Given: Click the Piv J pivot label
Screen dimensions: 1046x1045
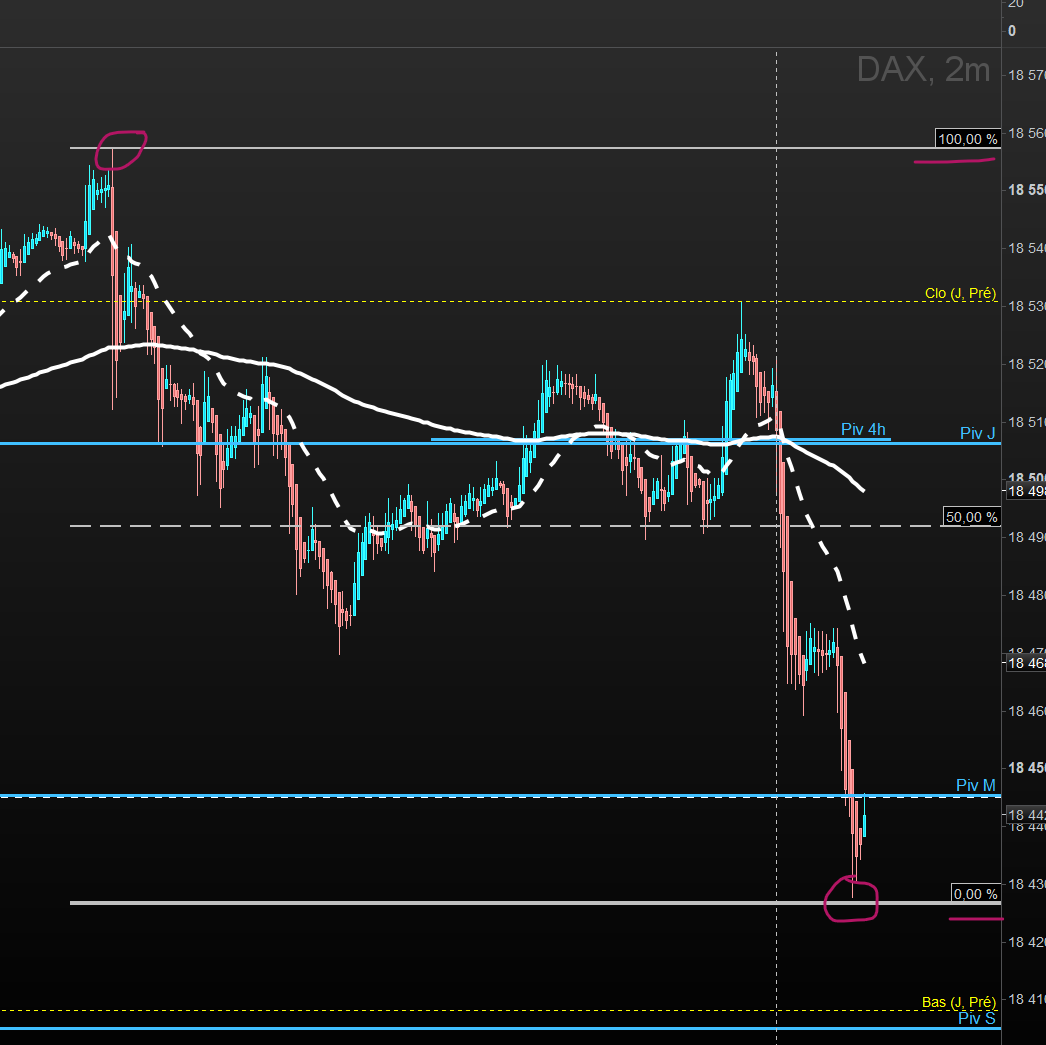Looking at the screenshot, I should (x=977, y=433).
